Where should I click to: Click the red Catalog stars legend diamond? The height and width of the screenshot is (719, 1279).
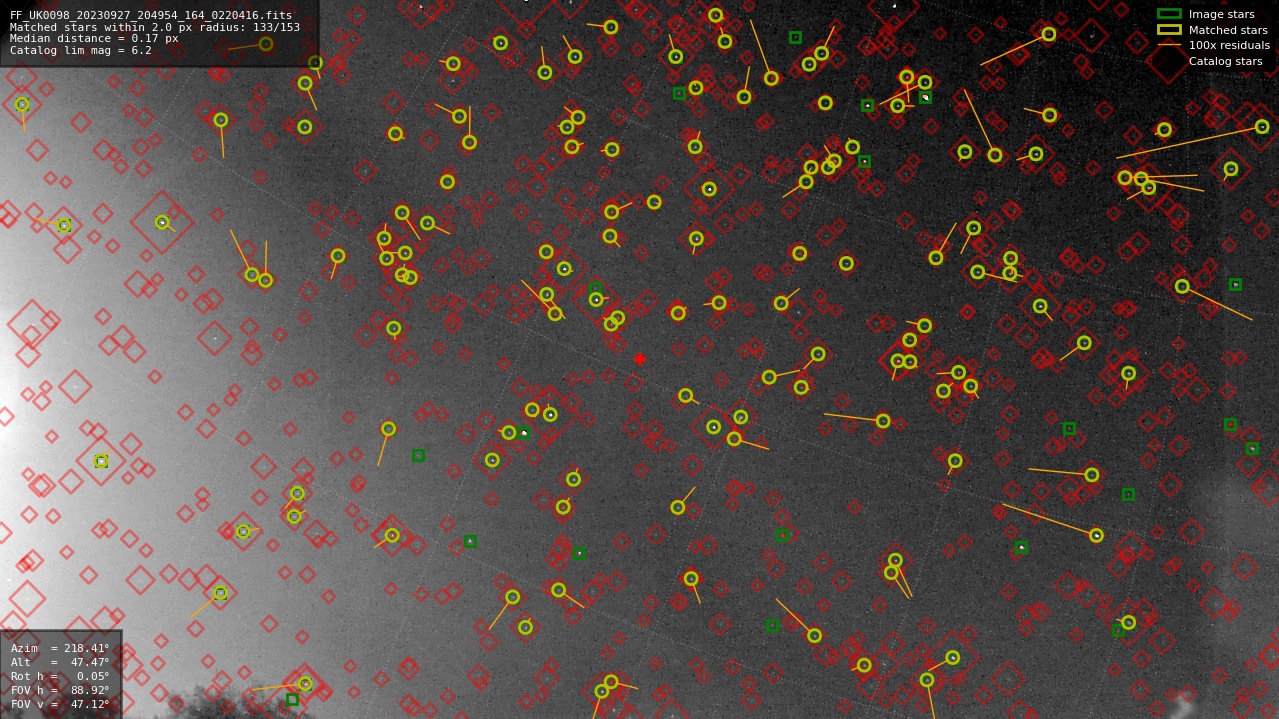coord(1169,62)
